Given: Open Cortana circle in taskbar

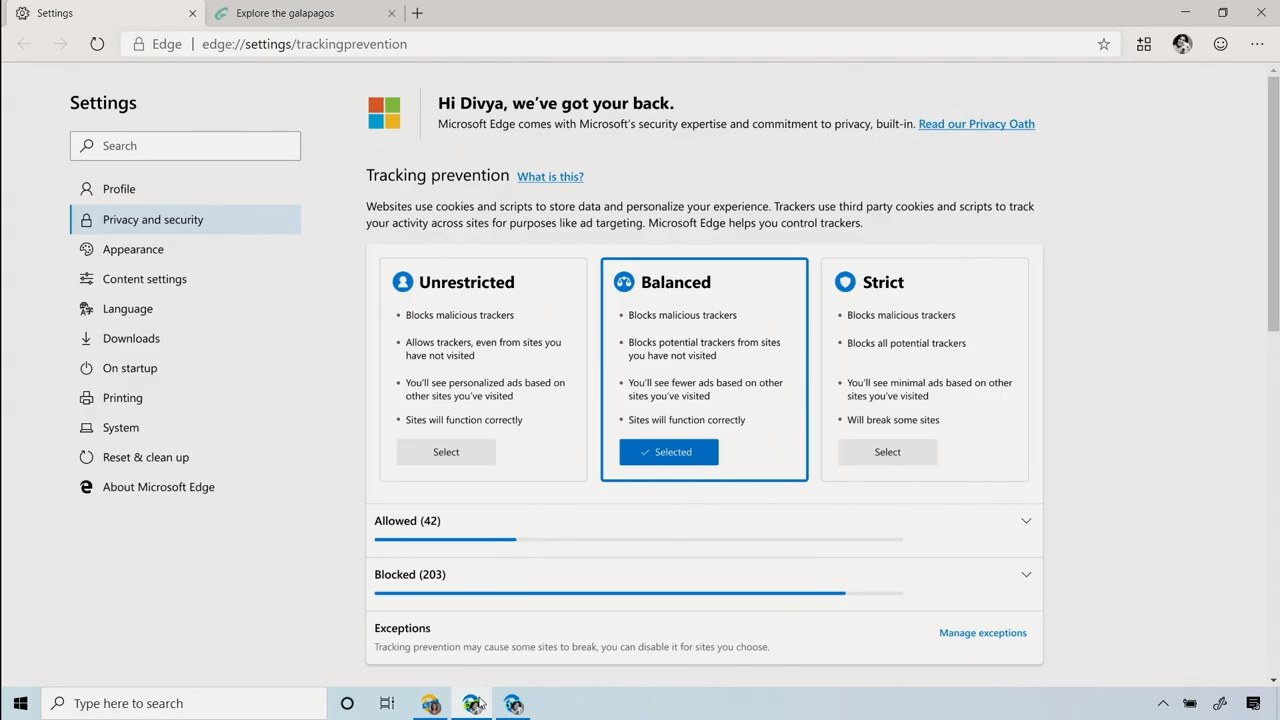Looking at the screenshot, I should (x=347, y=703).
